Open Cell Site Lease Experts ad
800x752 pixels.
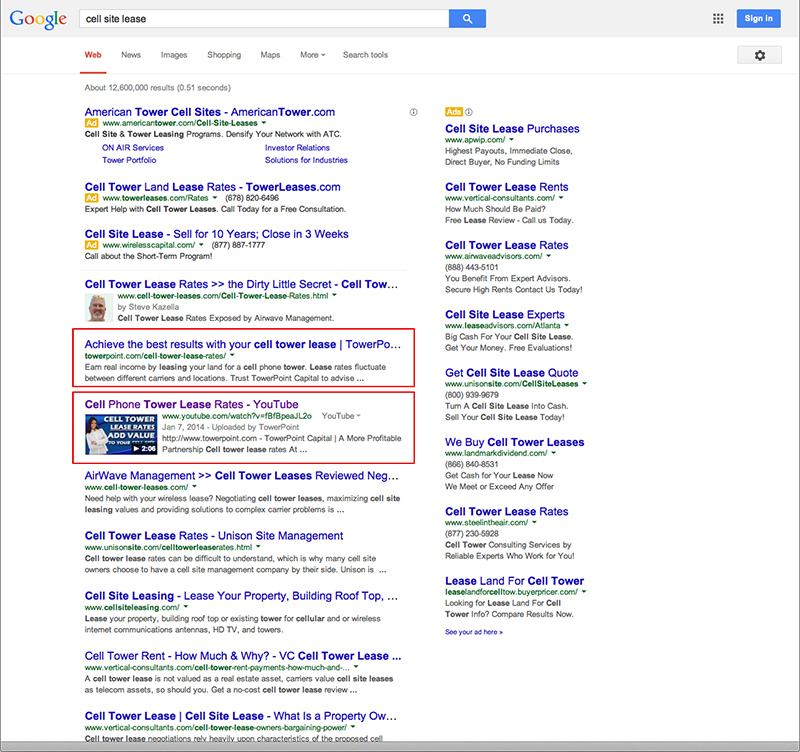click(505, 314)
